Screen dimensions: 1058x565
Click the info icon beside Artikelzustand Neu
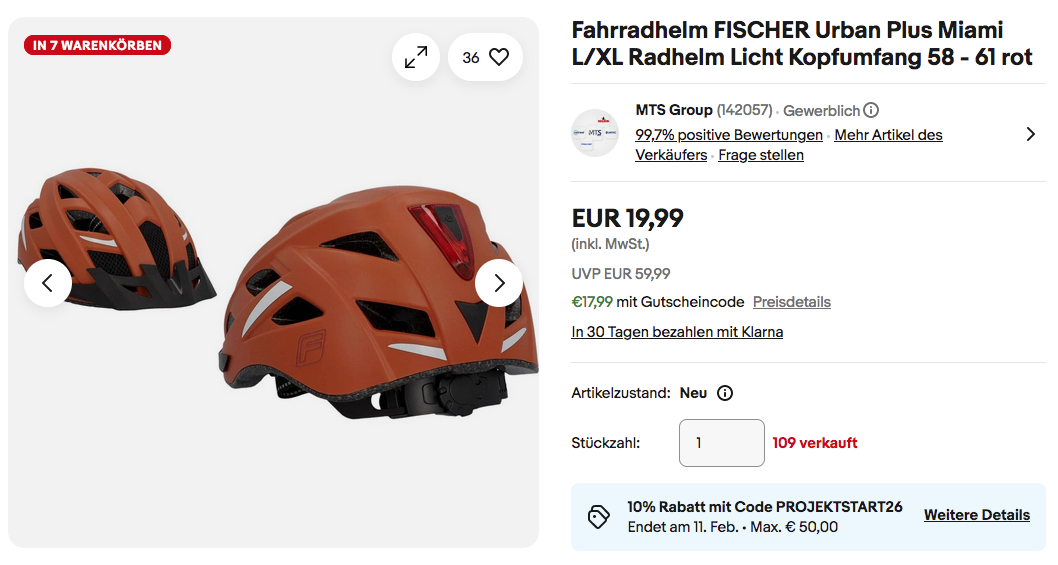[x=725, y=393]
